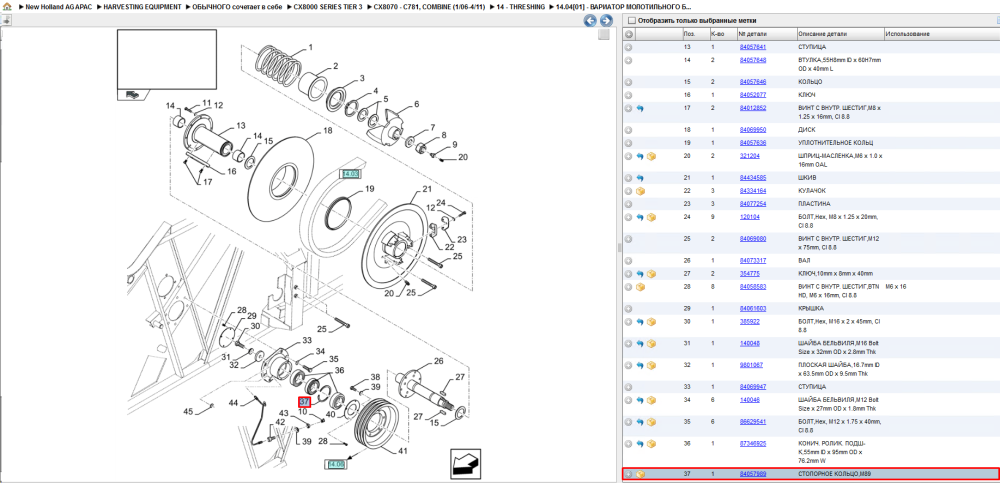Open part number link 84057641

pos(753,47)
